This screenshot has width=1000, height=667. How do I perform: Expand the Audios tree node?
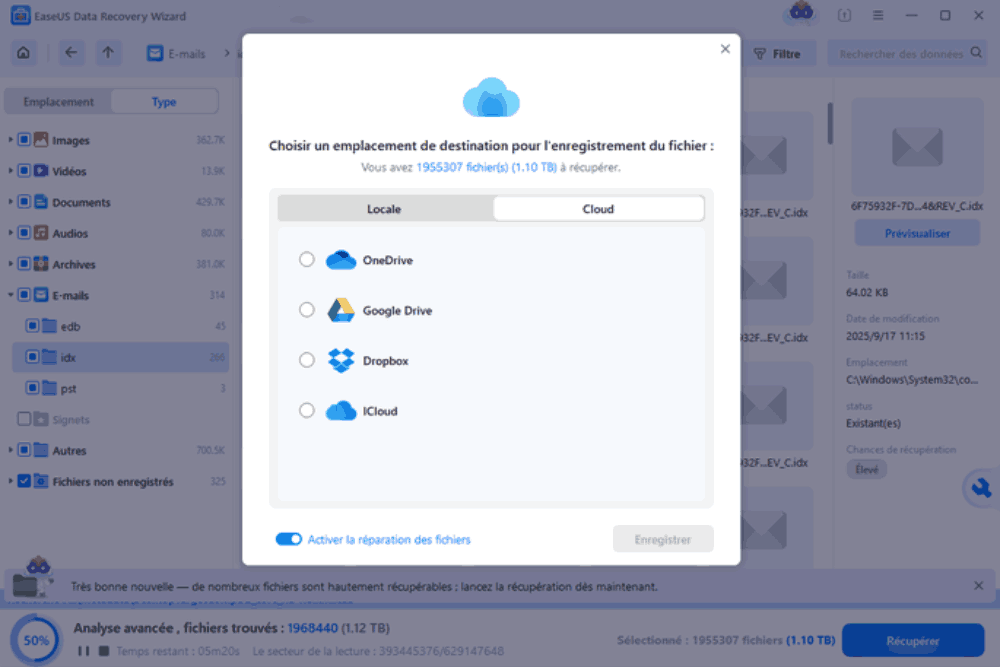[10, 233]
